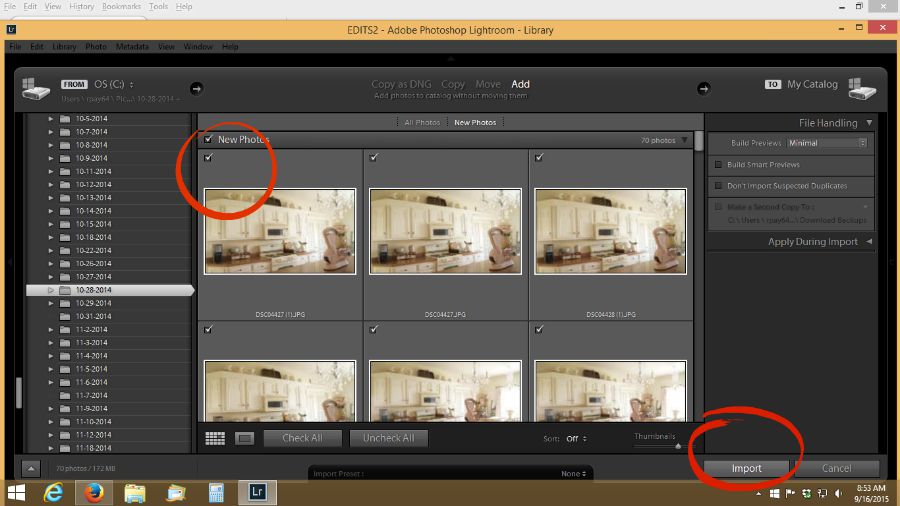Viewport: 900px width, 506px height.
Task: Open Lightroom Photo menu
Action: coord(96,46)
